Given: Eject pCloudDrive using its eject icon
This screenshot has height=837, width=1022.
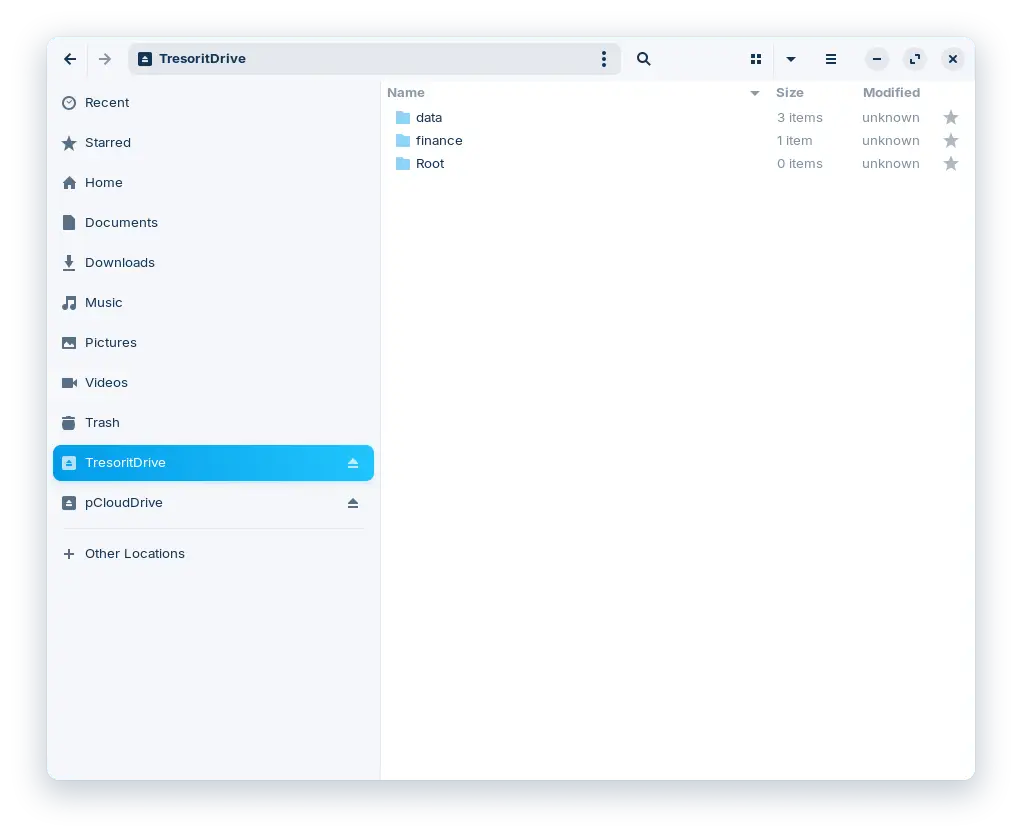Looking at the screenshot, I should coord(353,503).
